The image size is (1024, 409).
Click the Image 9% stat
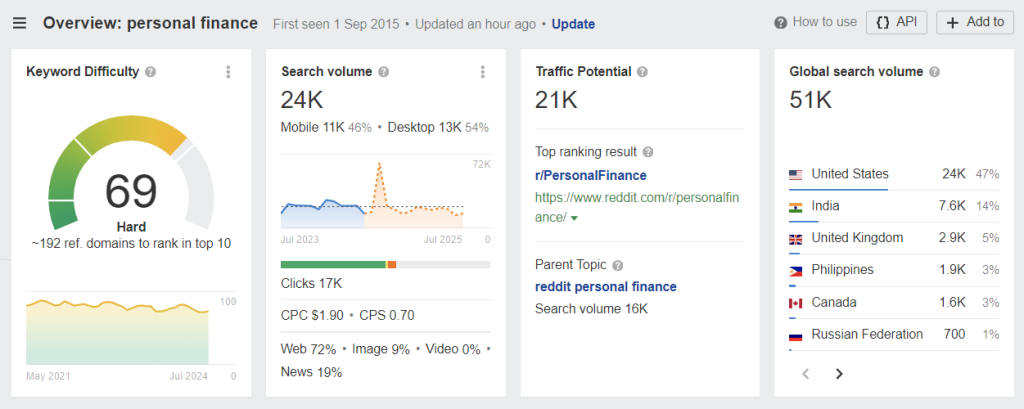[x=381, y=350]
